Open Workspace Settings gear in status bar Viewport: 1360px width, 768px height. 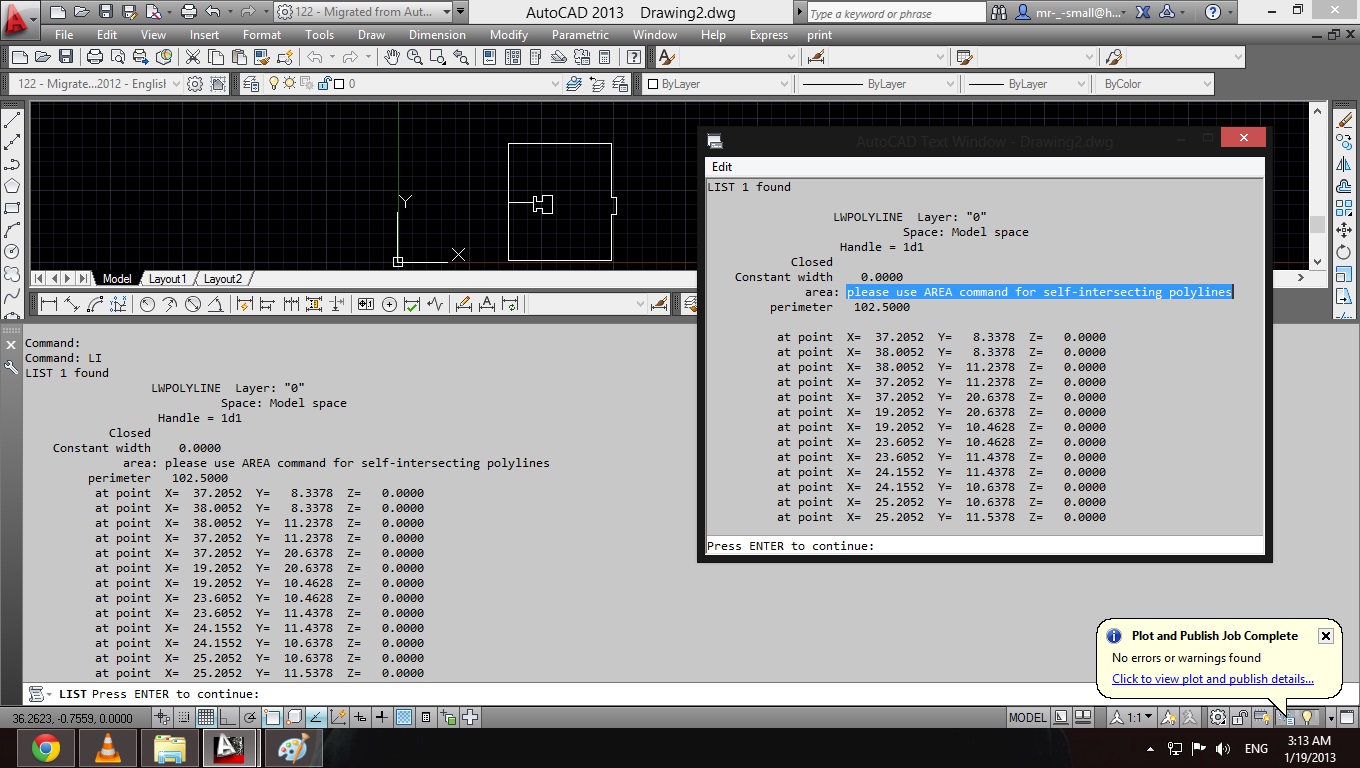tap(1217, 717)
